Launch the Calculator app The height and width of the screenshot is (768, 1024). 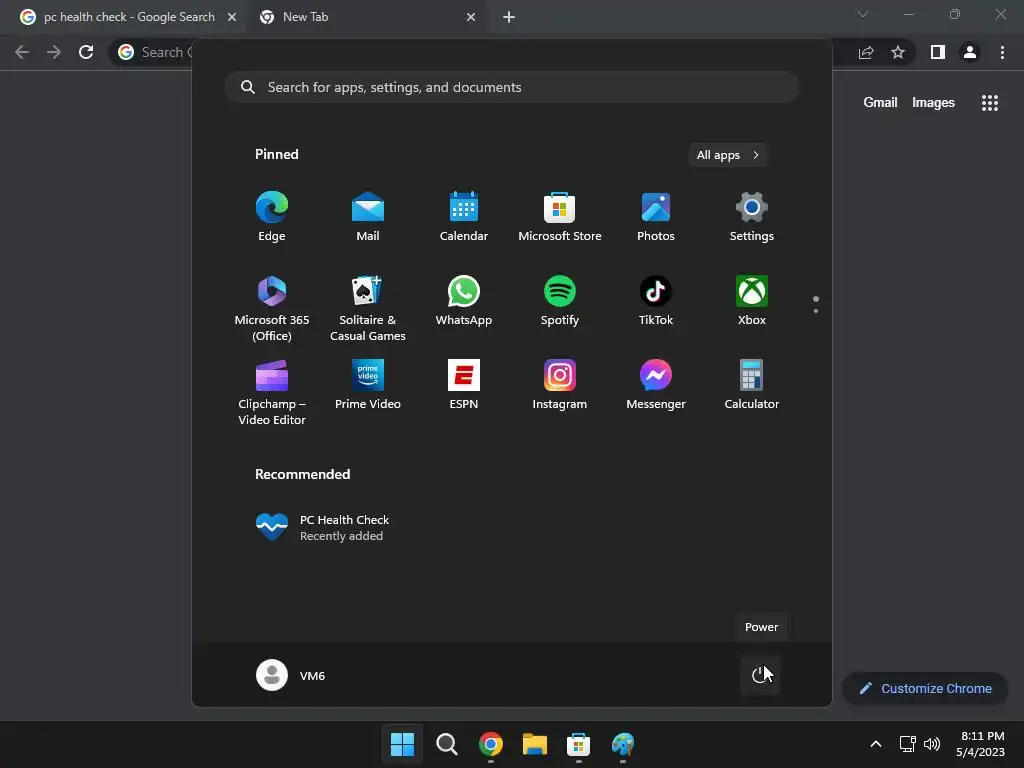(x=752, y=385)
